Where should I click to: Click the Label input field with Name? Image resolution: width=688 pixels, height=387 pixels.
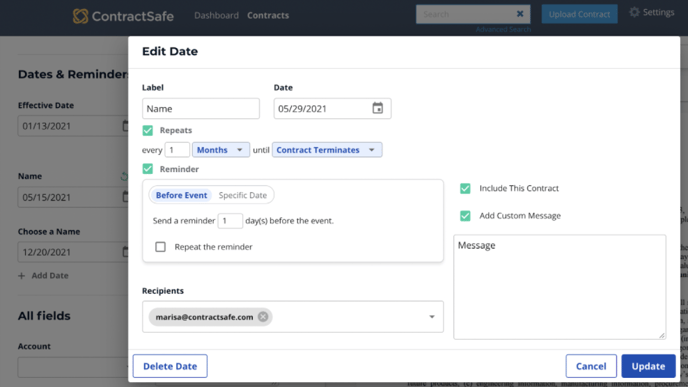pyautogui.click(x=201, y=108)
